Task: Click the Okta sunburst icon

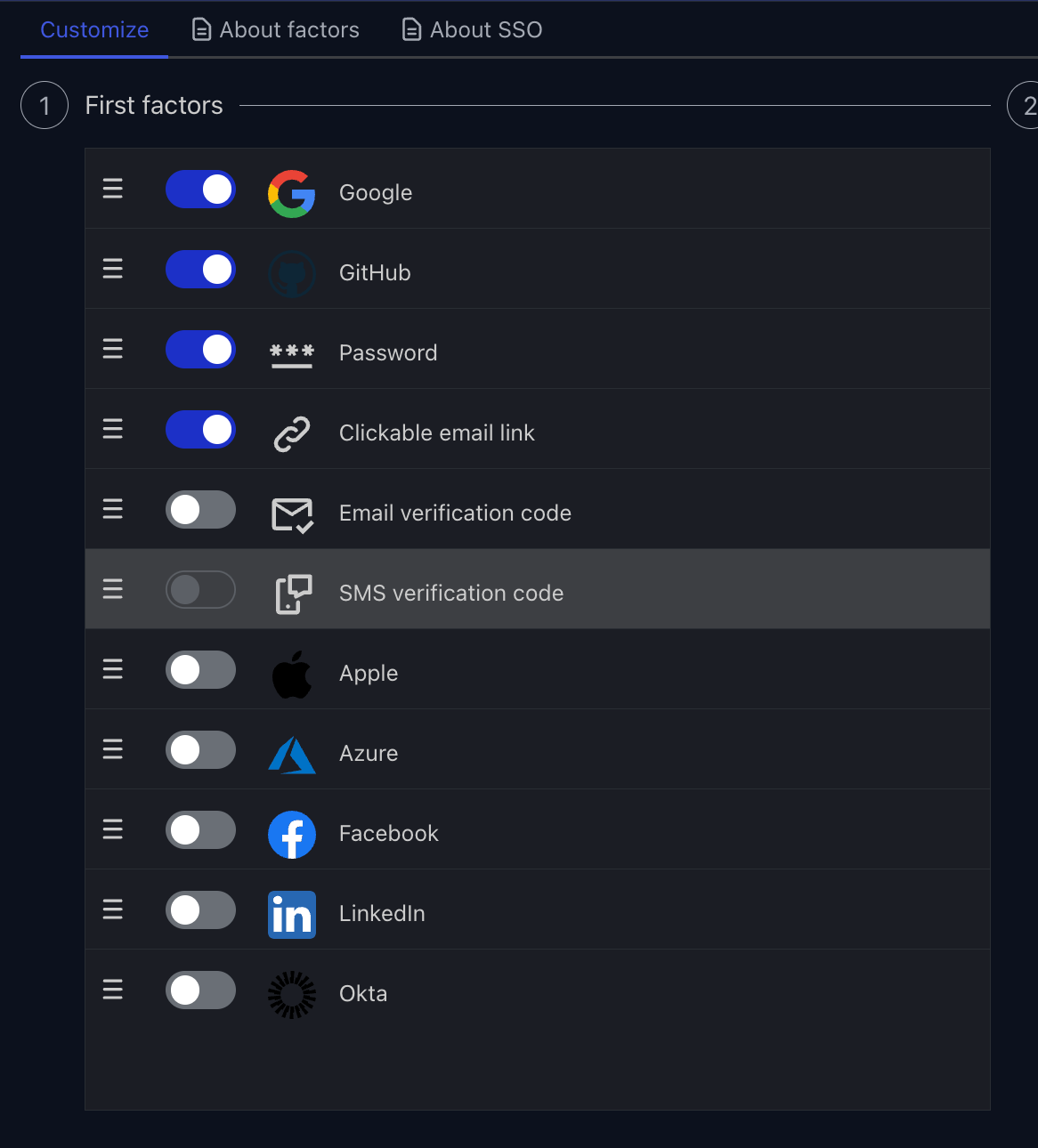Action: click(x=291, y=994)
